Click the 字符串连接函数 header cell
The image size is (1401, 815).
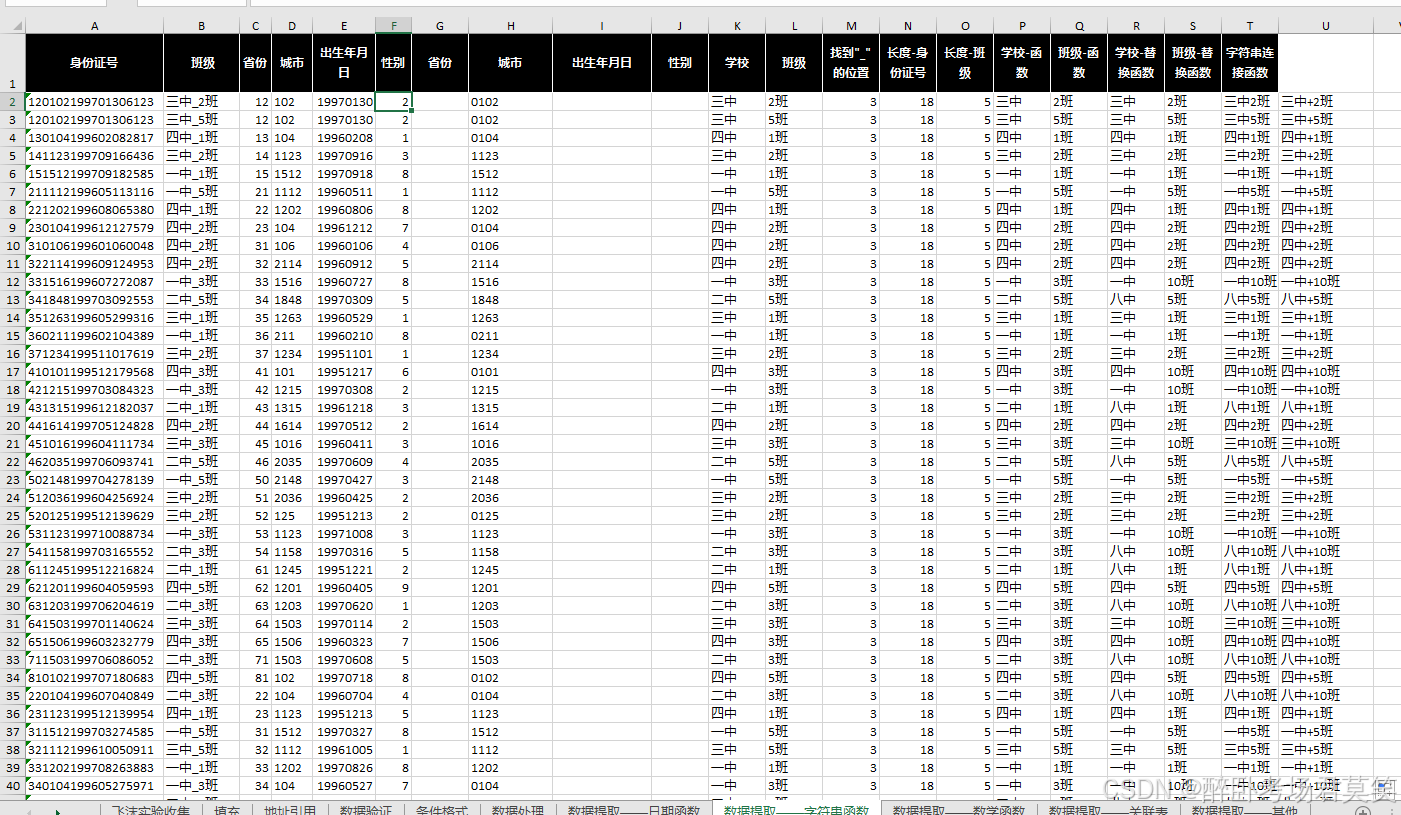coord(1250,63)
